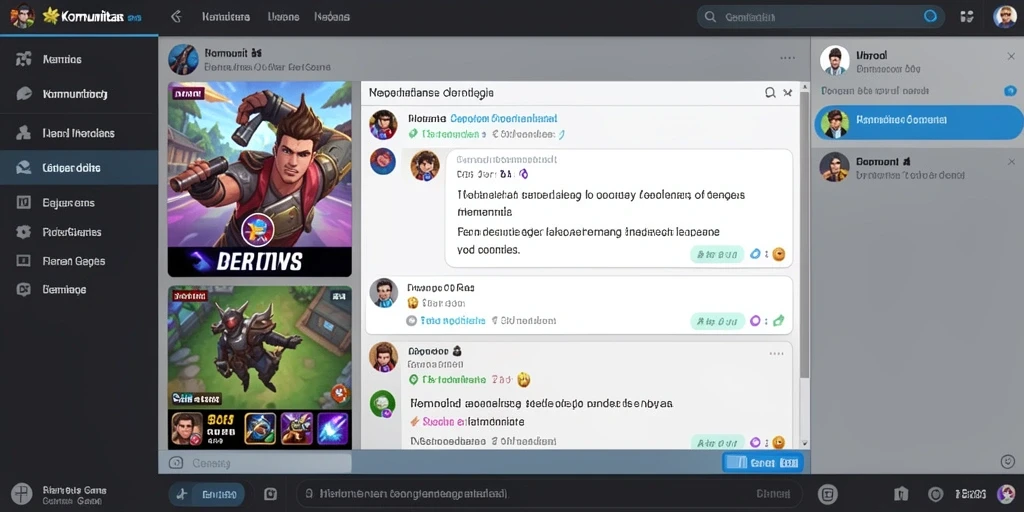Open the Gajeusems sidebar item
This screenshot has height=512, width=1024.
[78, 203]
